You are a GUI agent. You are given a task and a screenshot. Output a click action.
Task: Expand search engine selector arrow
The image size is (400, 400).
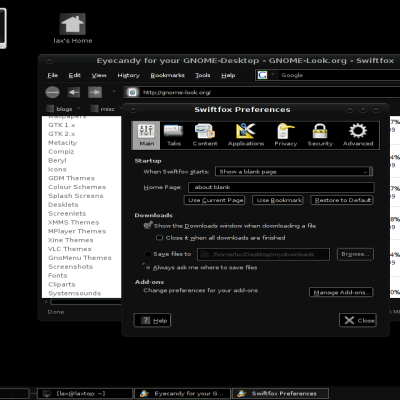click(272, 74)
